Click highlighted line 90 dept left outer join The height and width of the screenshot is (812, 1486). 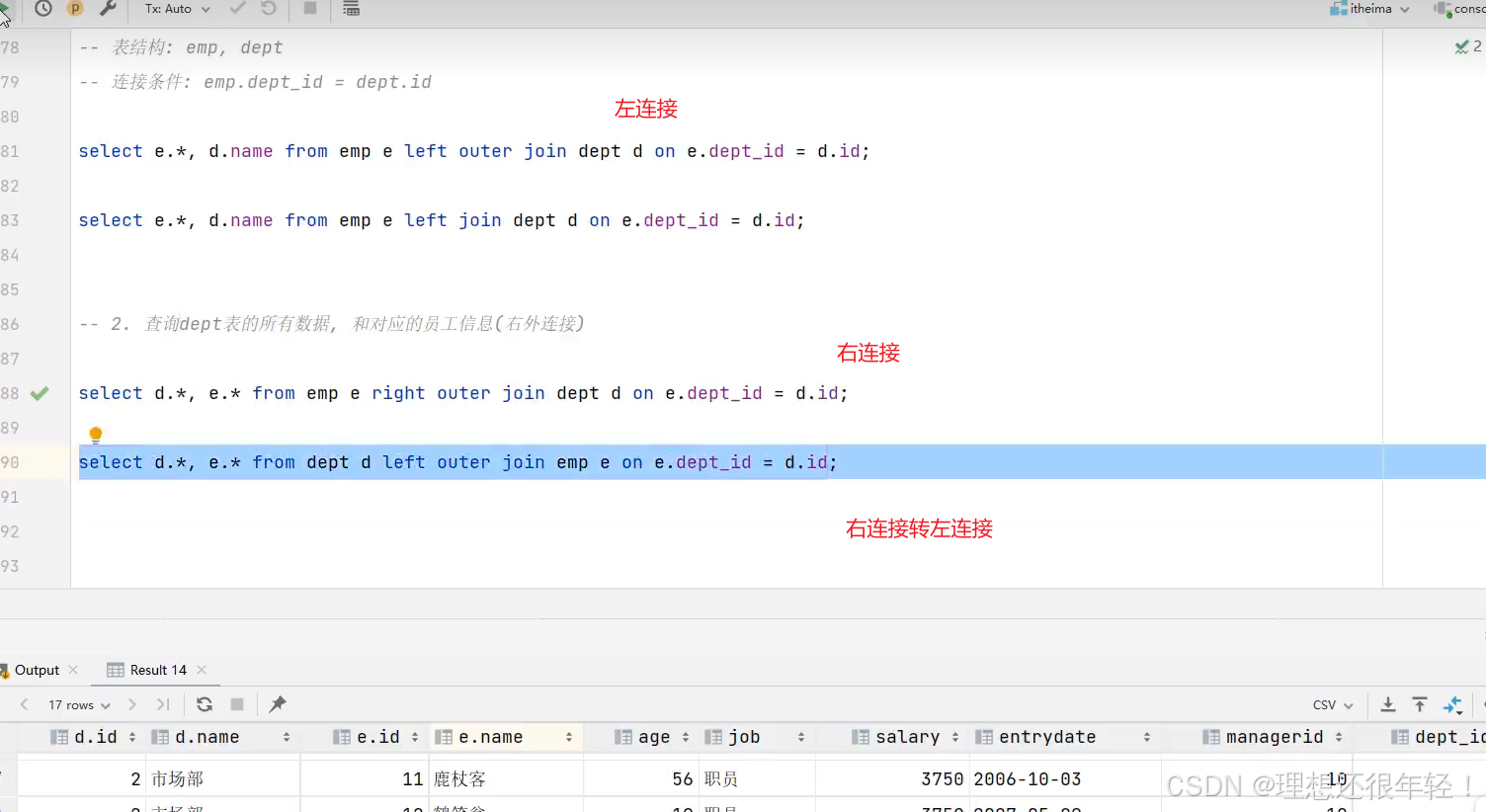pos(457,462)
